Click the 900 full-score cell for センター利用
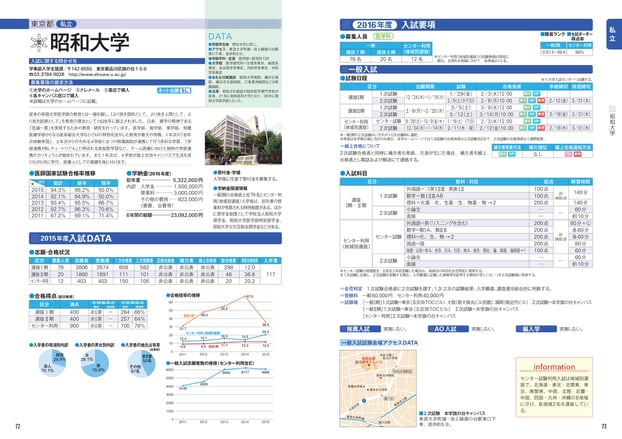The image size is (622, 439). point(74,326)
